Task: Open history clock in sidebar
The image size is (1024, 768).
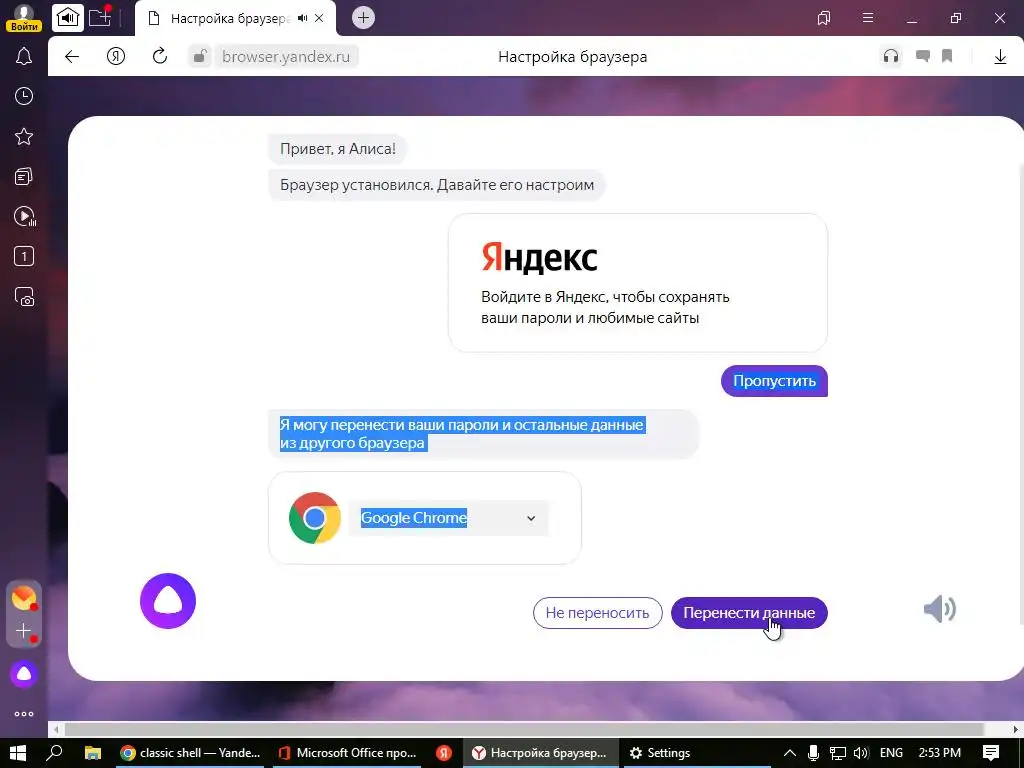Action: (x=24, y=97)
